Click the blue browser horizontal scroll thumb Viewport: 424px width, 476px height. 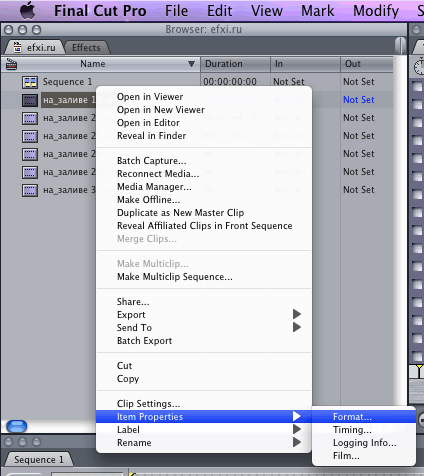pos(17,426)
